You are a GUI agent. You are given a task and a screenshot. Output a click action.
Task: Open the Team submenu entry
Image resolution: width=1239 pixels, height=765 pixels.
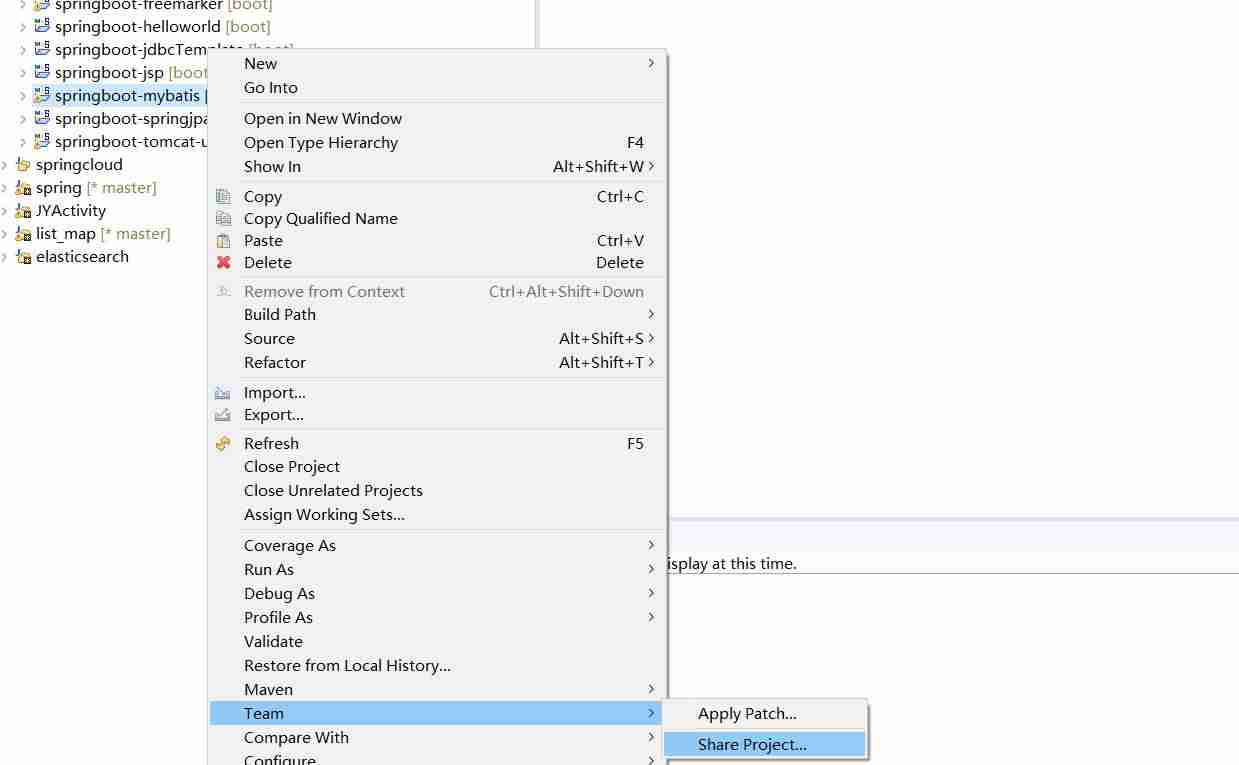[438, 713]
